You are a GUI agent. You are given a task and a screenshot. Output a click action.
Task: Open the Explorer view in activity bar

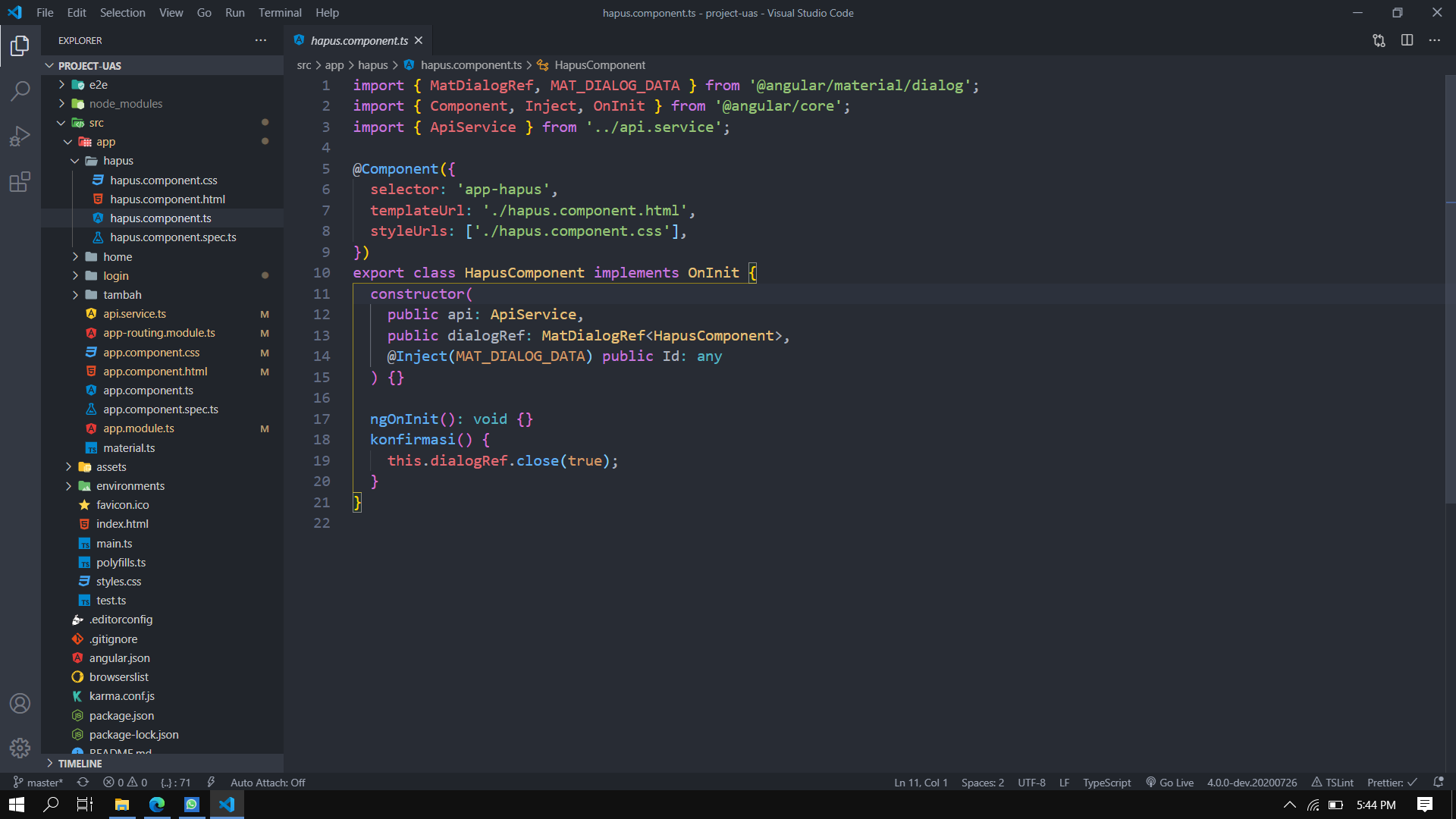[x=20, y=46]
